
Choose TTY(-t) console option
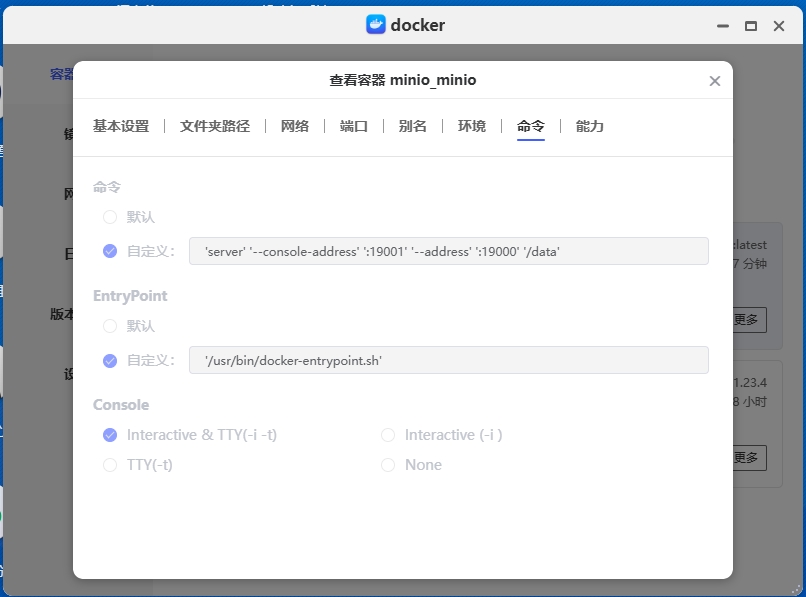(110, 465)
